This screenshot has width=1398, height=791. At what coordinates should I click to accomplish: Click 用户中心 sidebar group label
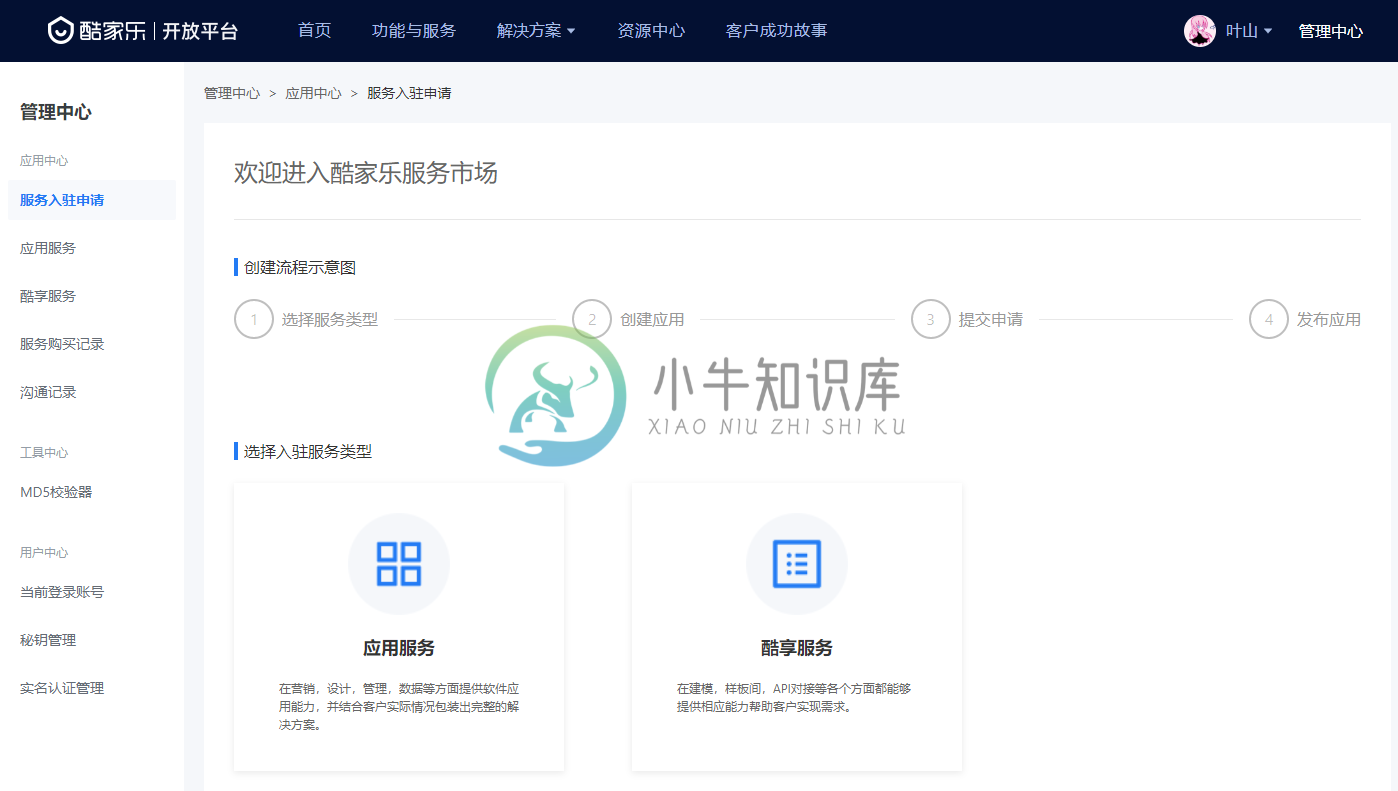(x=44, y=553)
